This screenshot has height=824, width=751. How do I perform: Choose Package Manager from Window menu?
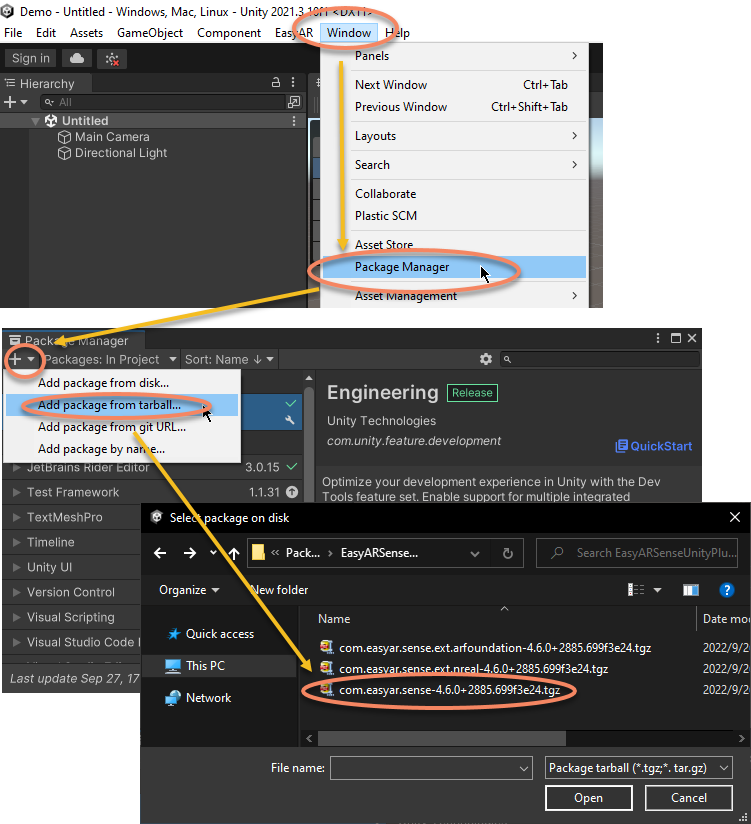coord(454,267)
